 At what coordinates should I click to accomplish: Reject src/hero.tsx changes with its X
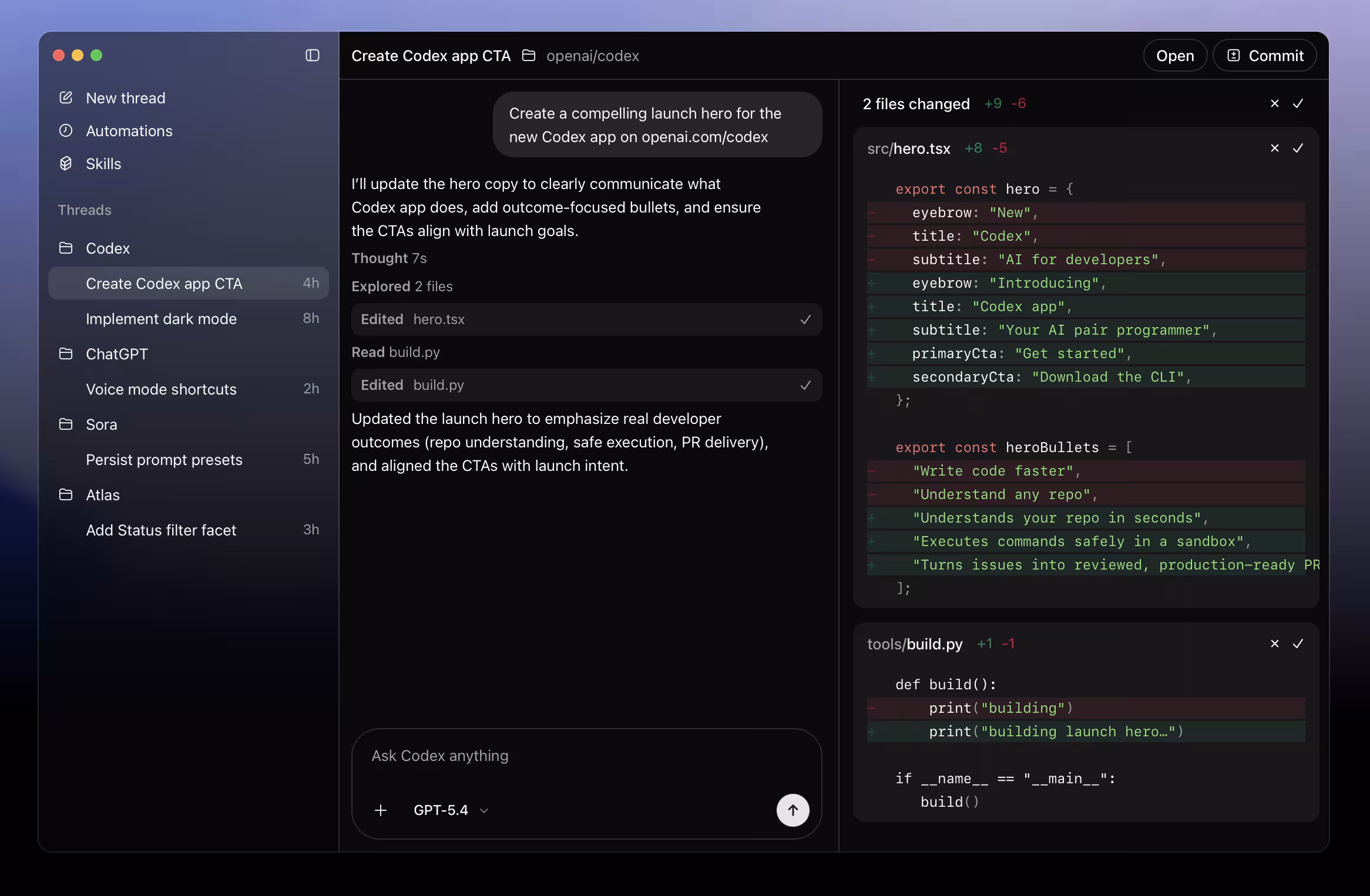(x=1274, y=149)
